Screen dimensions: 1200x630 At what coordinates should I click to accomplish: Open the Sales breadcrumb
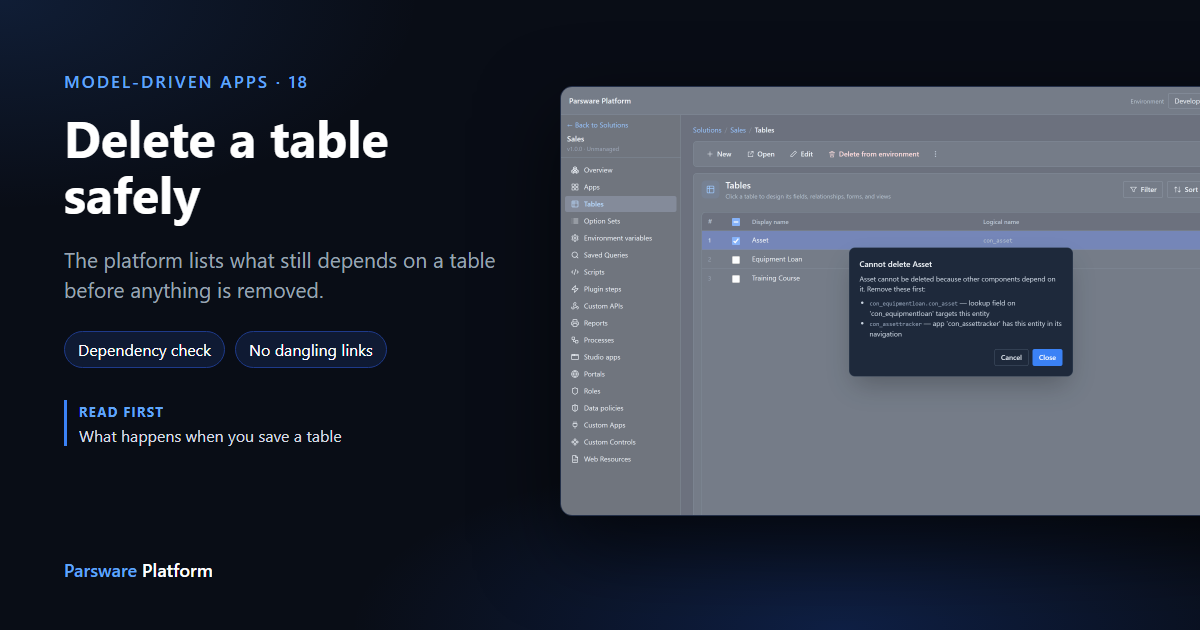[738, 130]
